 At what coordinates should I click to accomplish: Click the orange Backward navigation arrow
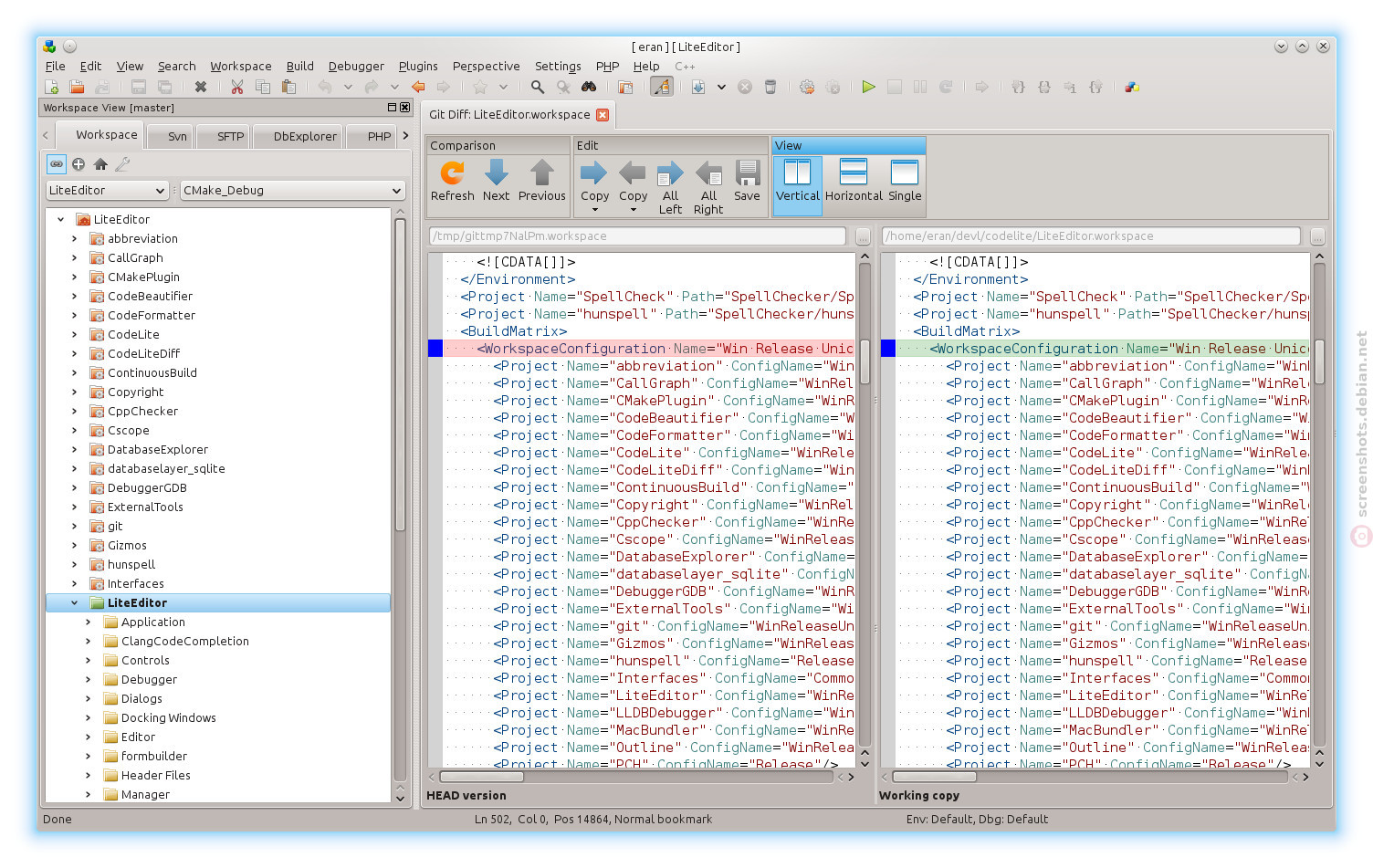click(x=418, y=88)
